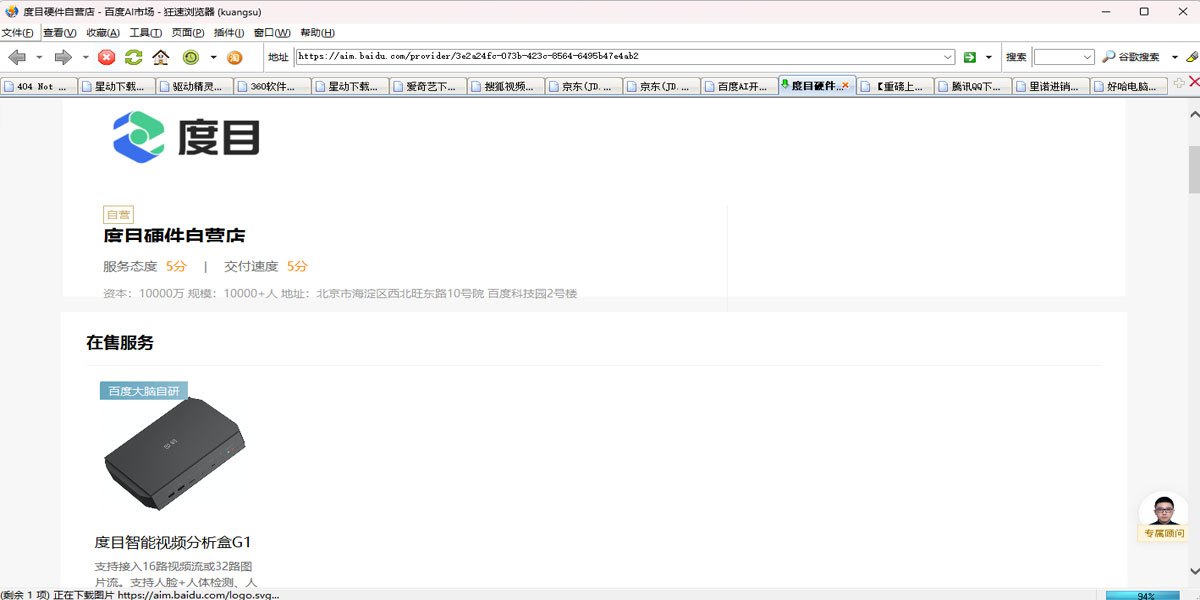
Task: Refresh the current page
Action: click(x=133, y=57)
